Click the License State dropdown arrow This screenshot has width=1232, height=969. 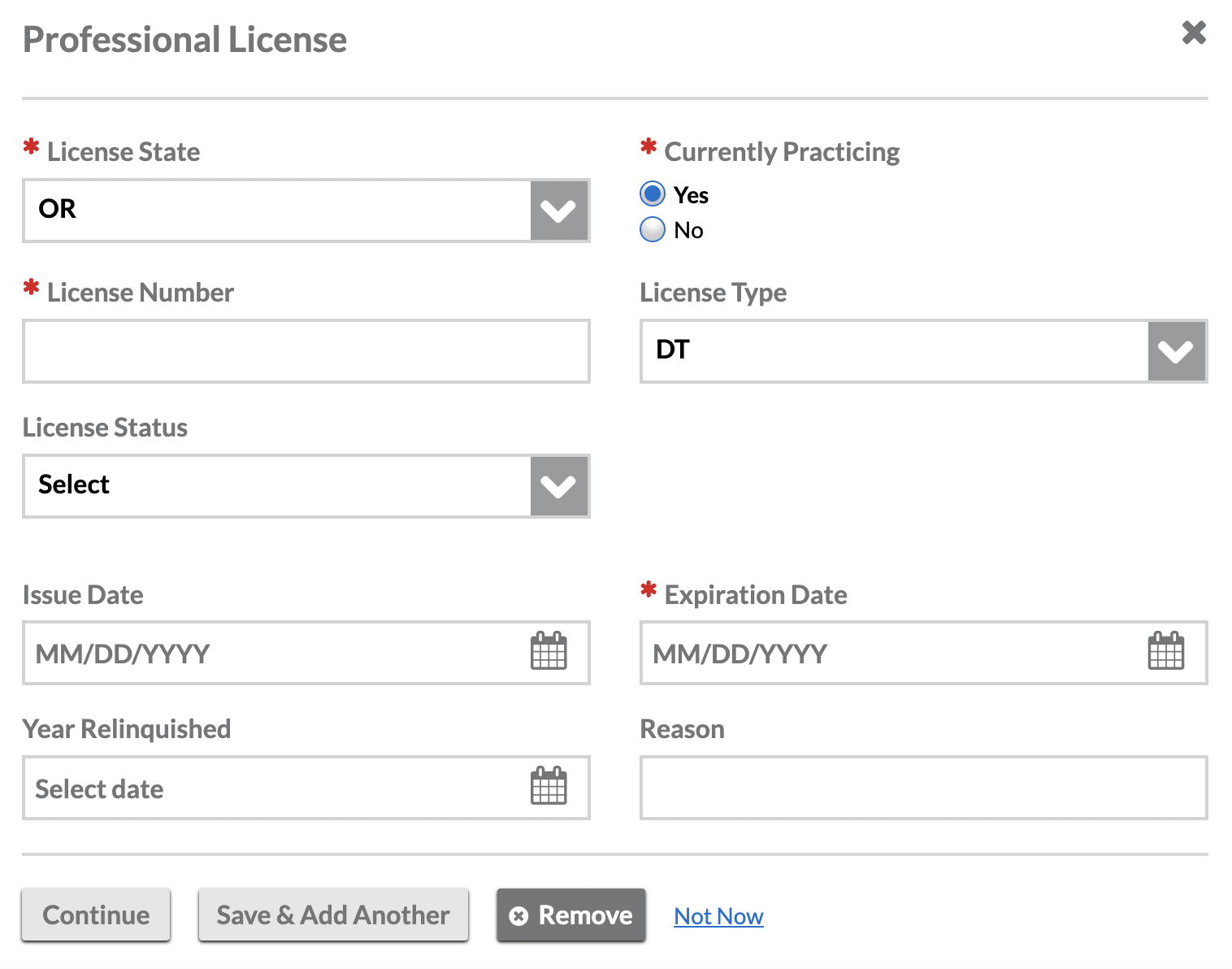[x=559, y=211]
